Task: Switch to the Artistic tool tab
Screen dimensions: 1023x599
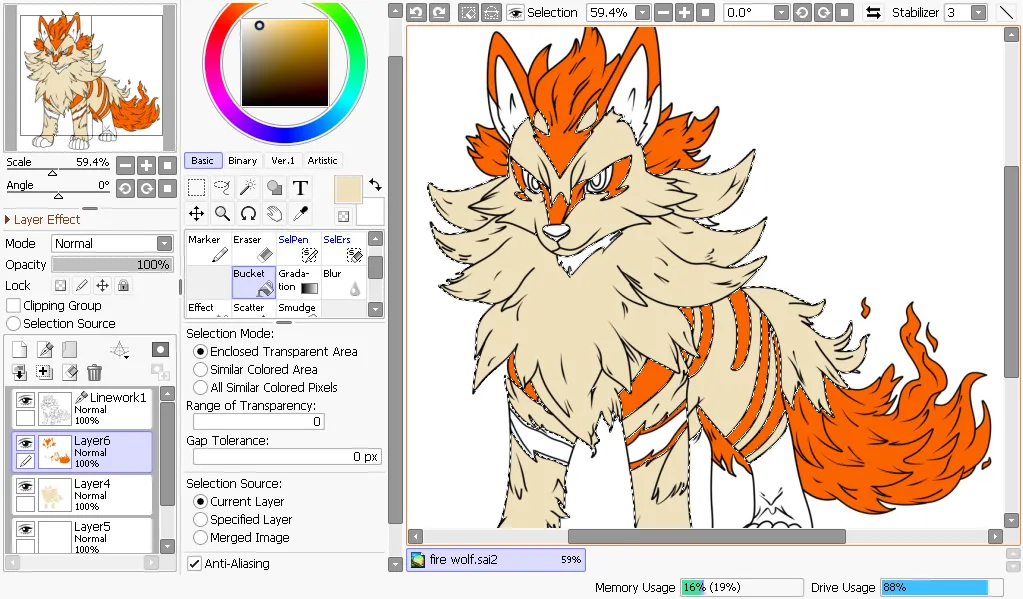Action: 322,161
